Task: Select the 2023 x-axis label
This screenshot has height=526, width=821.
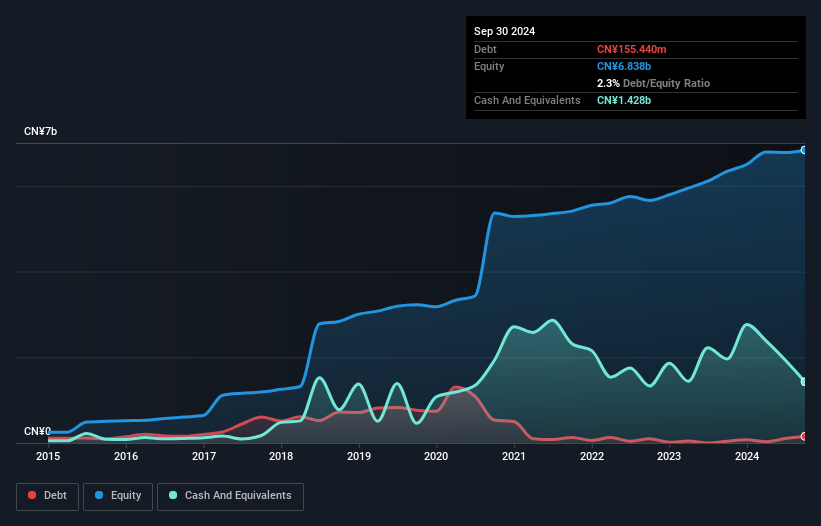Action: (x=669, y=456)
